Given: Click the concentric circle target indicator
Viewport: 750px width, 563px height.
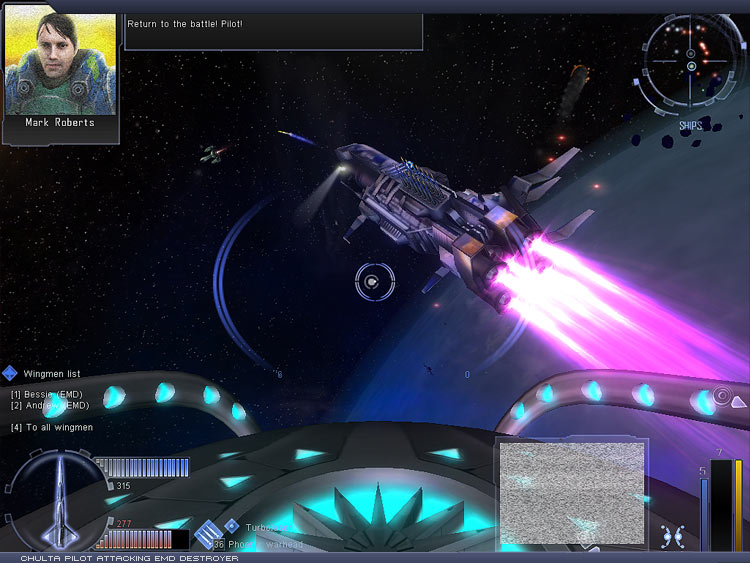Looking at the screenshot, I should click(x=720, y=396).
